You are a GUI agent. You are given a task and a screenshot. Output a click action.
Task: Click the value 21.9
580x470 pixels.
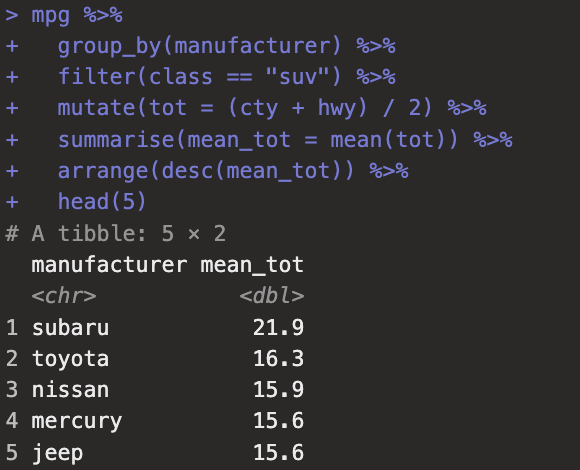coord(279,328)
